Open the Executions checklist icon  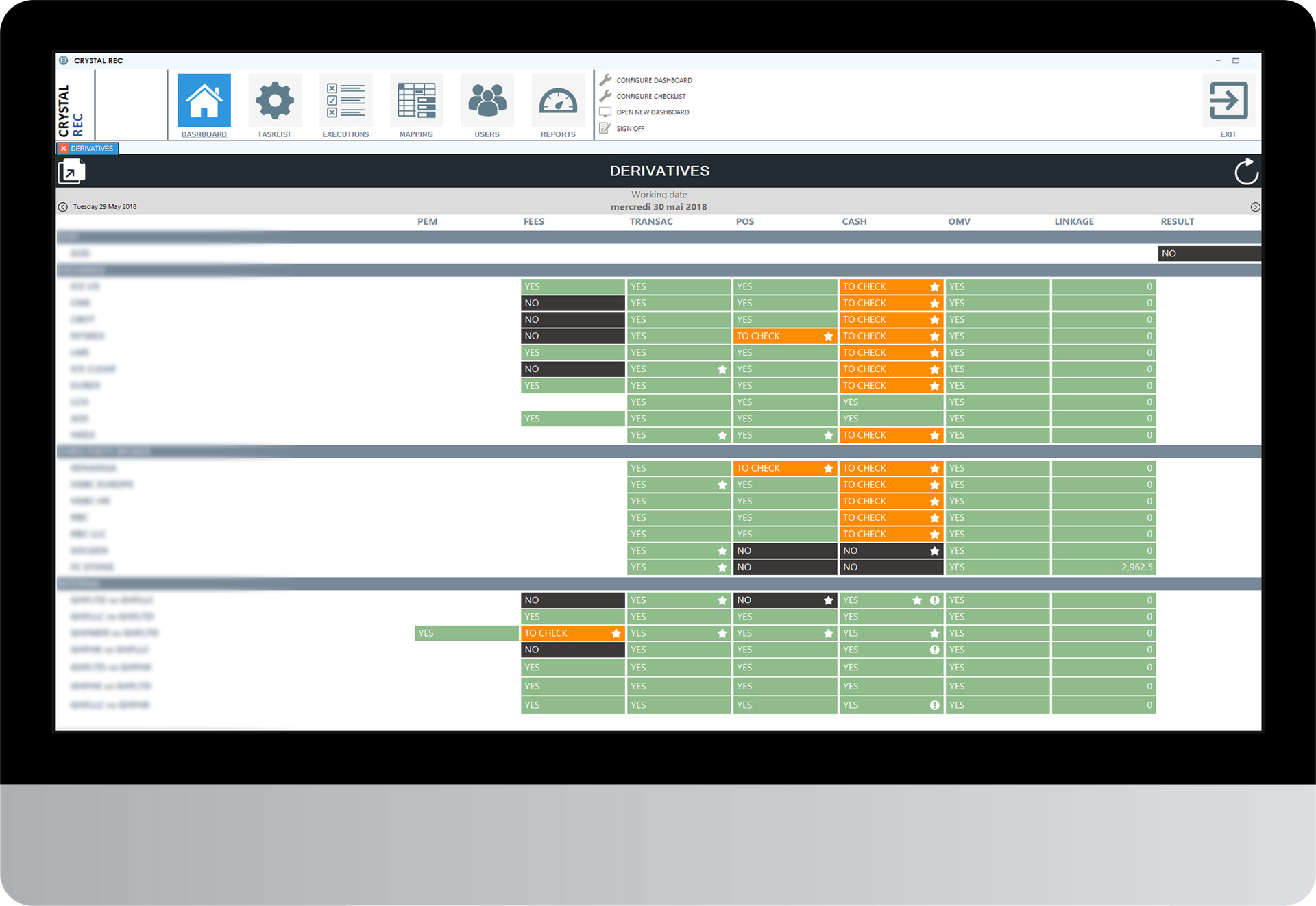click(x=345, y=101)
